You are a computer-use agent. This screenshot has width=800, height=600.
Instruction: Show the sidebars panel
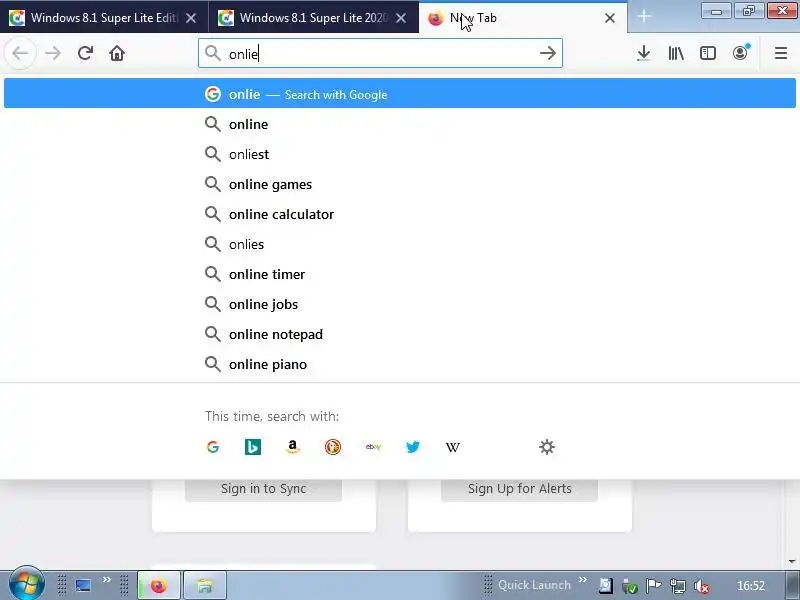click(708, 53)
